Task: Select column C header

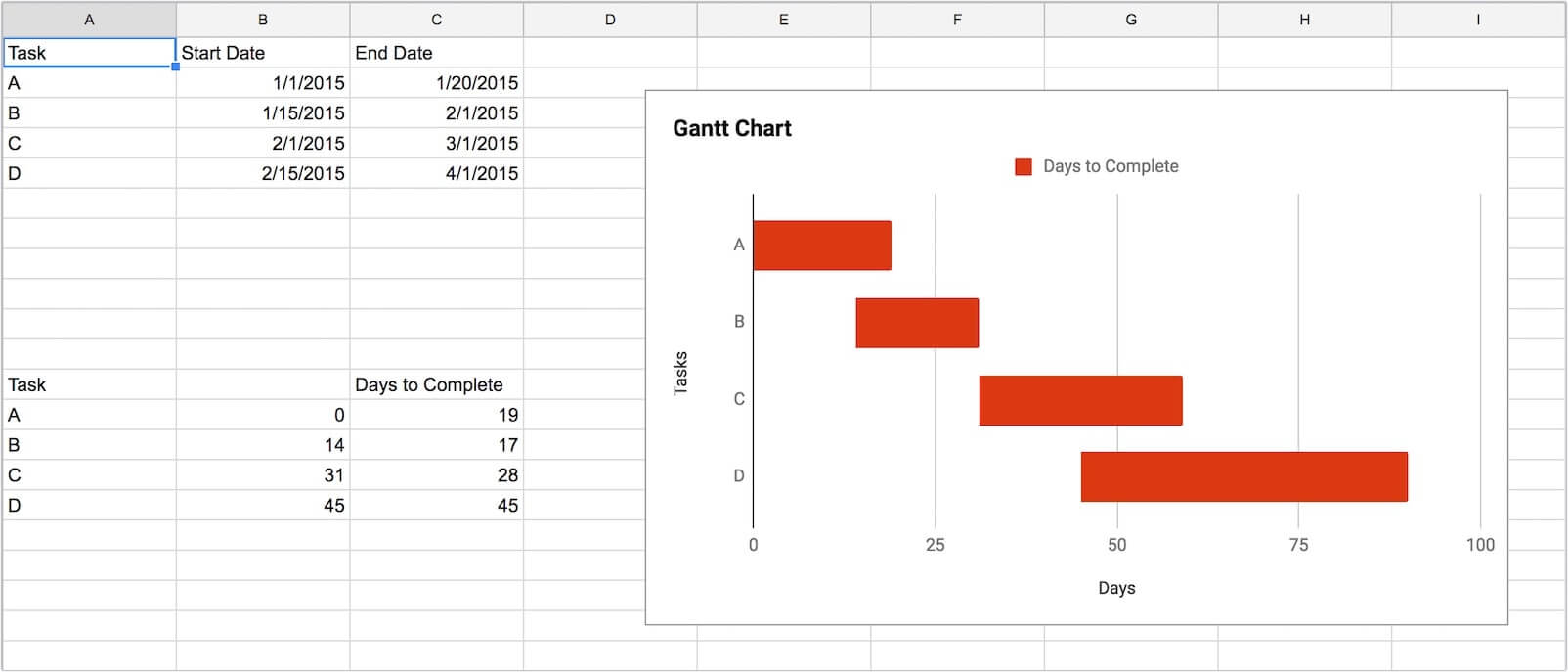Action: click(x=437, y=20)
